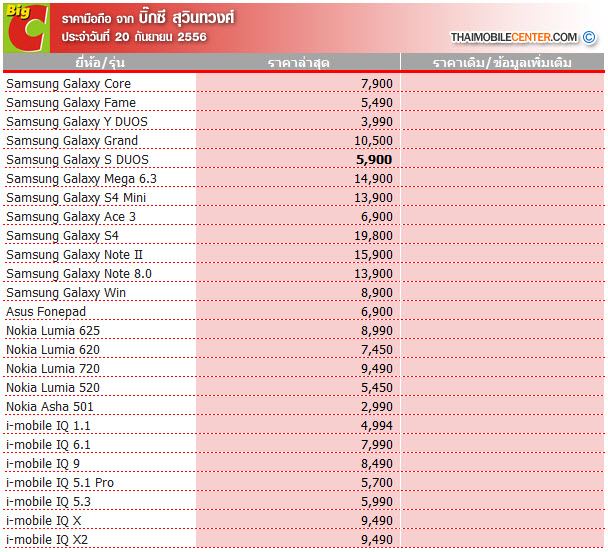608x552 pixels.
Task: Select i-mobile IQ 6.1 text
Action: (48, 445)
